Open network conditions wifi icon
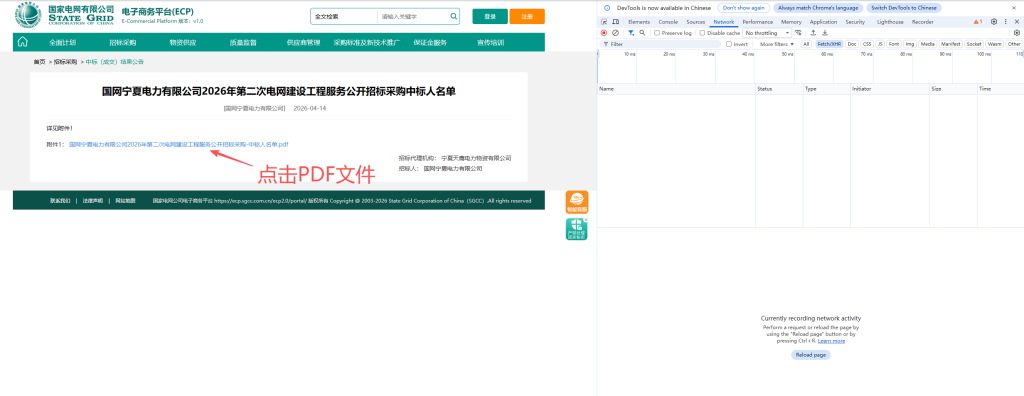The height and width of the screenshot is (396, 1024). click(798, 33)
